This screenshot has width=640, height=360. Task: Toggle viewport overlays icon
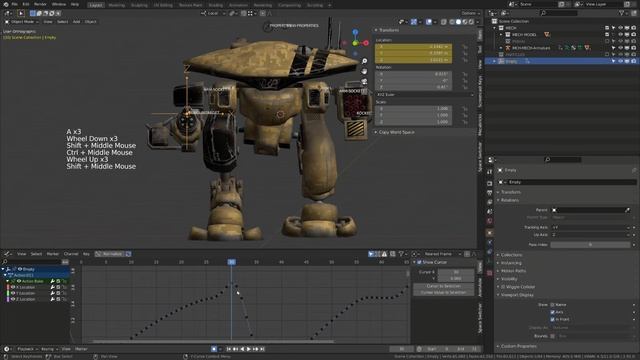(429, 22)
